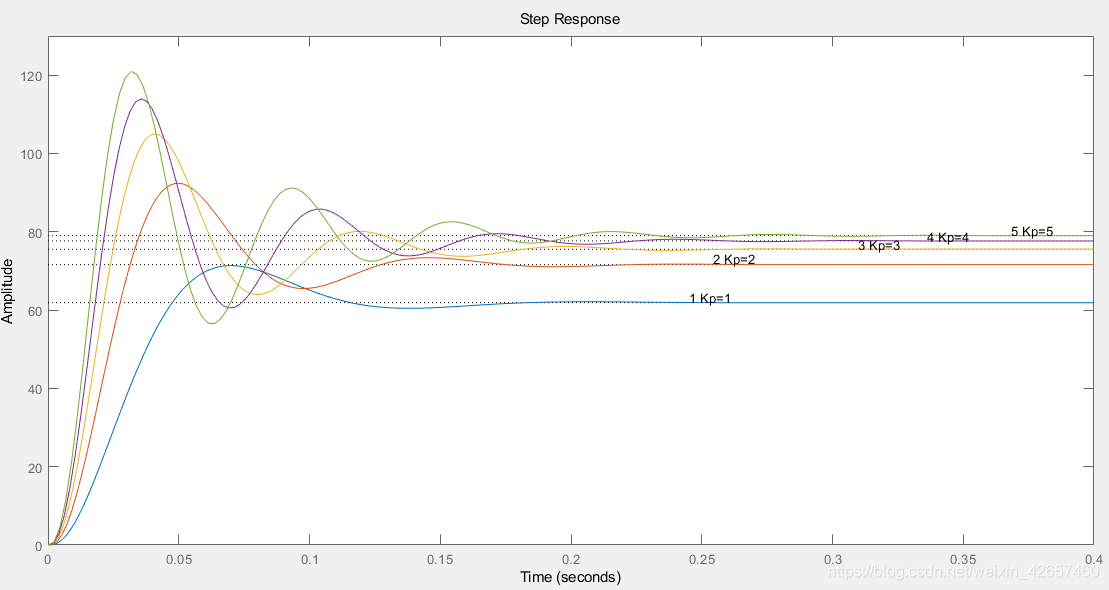The image size is (1109, 590).
Task: Click the '3 Kp=3' curve label
Action: [879, 245]
